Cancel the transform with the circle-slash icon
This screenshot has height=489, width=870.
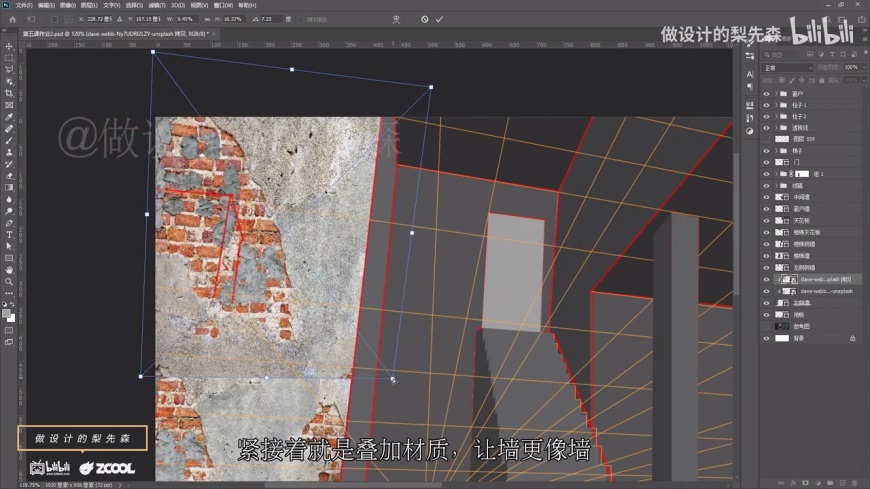[x=424, y=19]
